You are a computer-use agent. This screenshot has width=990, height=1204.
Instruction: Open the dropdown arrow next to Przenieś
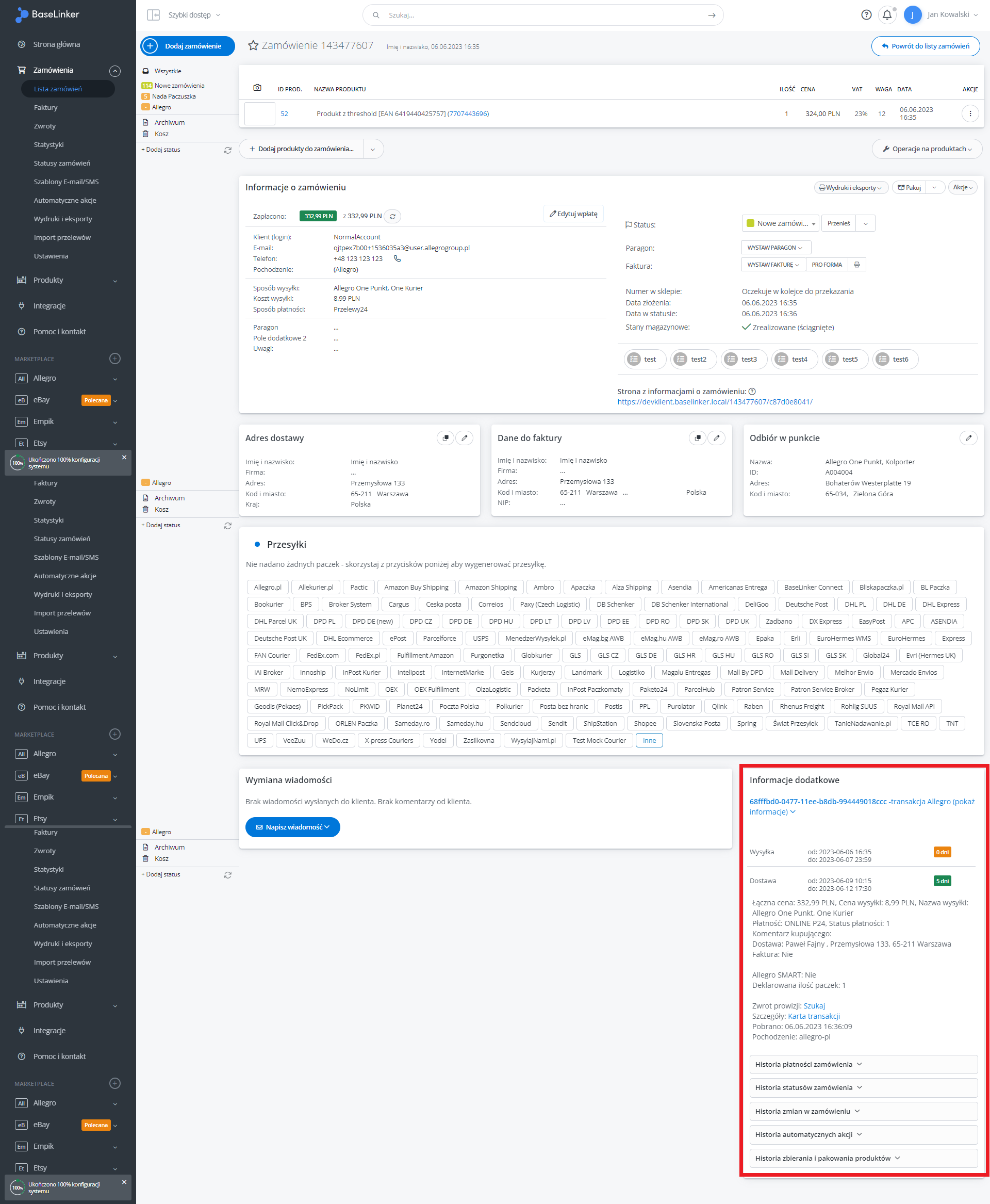pyautogui.click(x=865, y=224)
